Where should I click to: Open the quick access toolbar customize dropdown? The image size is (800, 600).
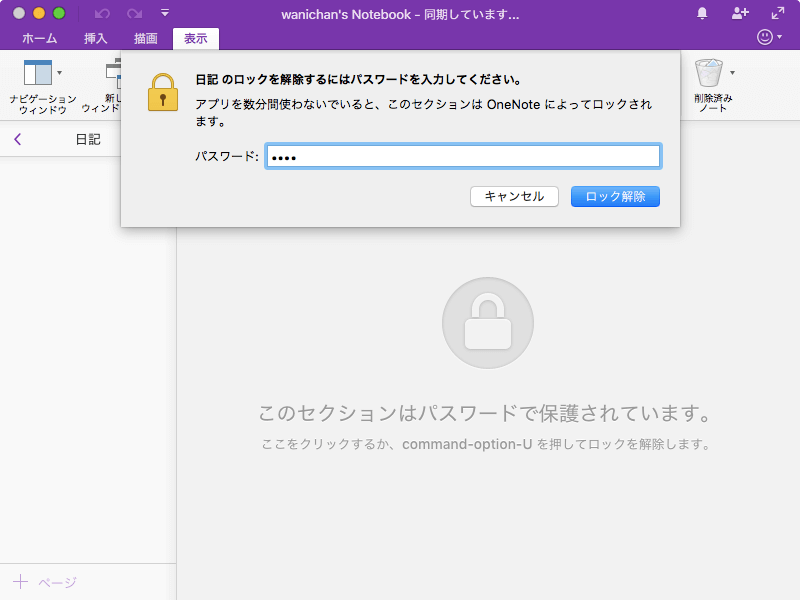click(165, 13)
